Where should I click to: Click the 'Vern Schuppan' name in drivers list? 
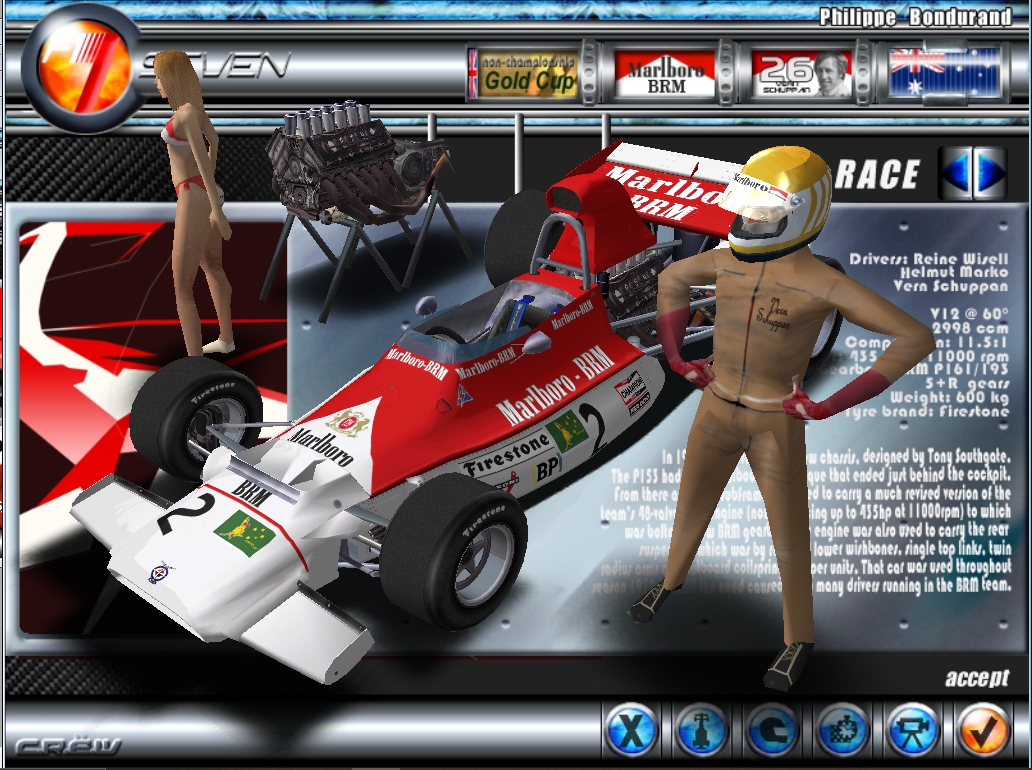(950, 286)
